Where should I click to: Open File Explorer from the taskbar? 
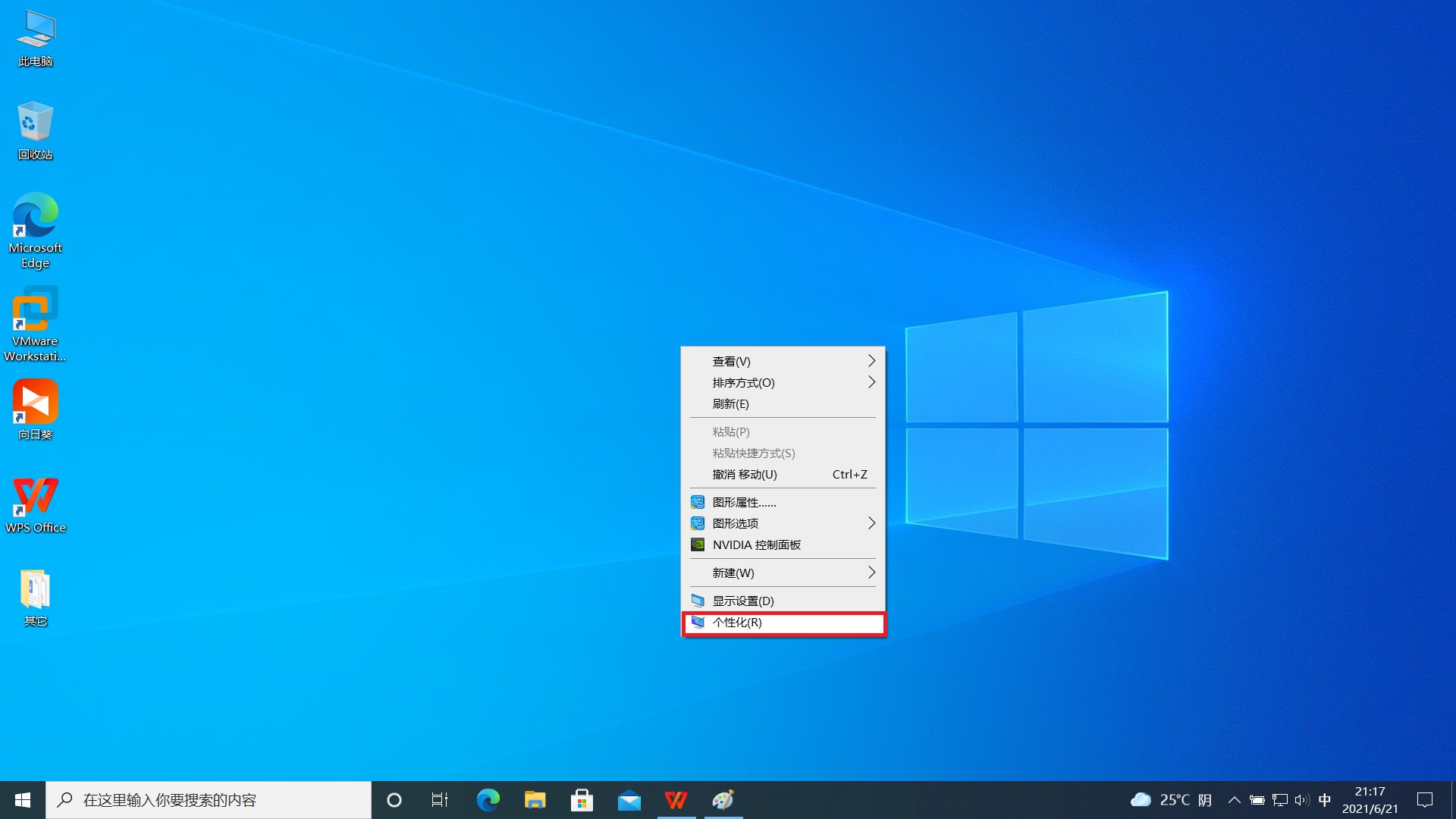(535, 799)
